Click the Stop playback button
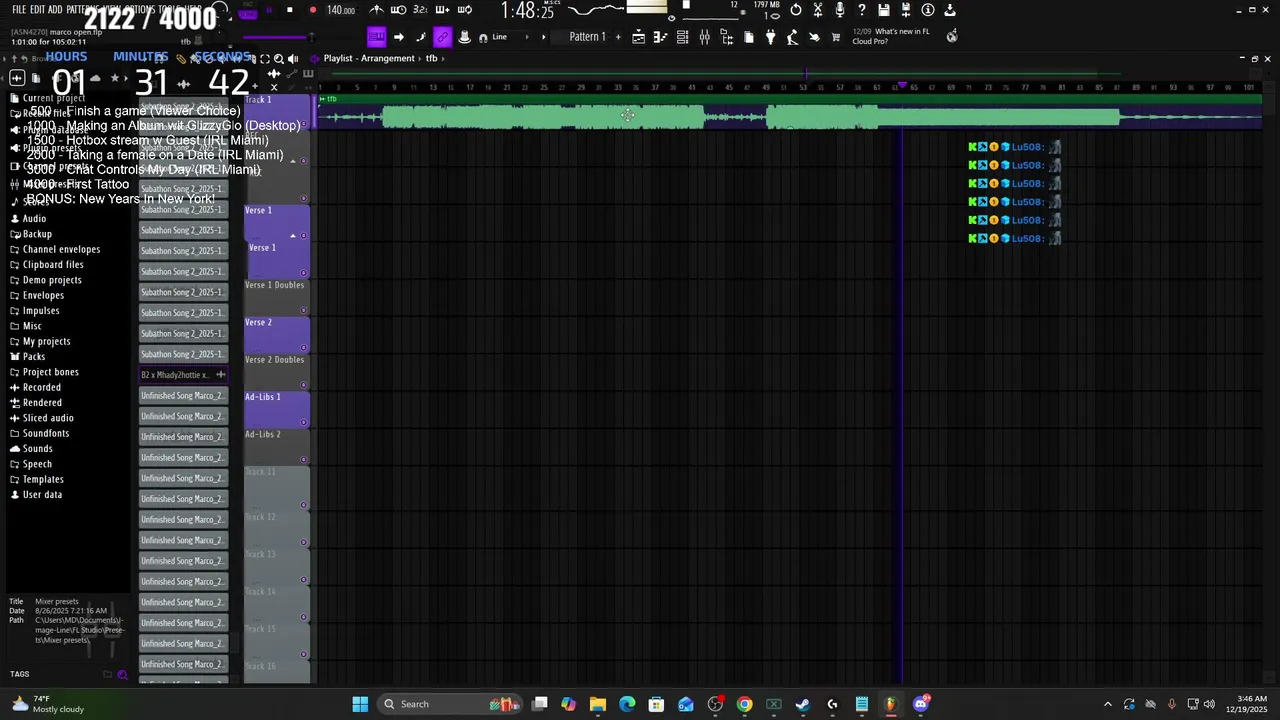 click(290, 10)
